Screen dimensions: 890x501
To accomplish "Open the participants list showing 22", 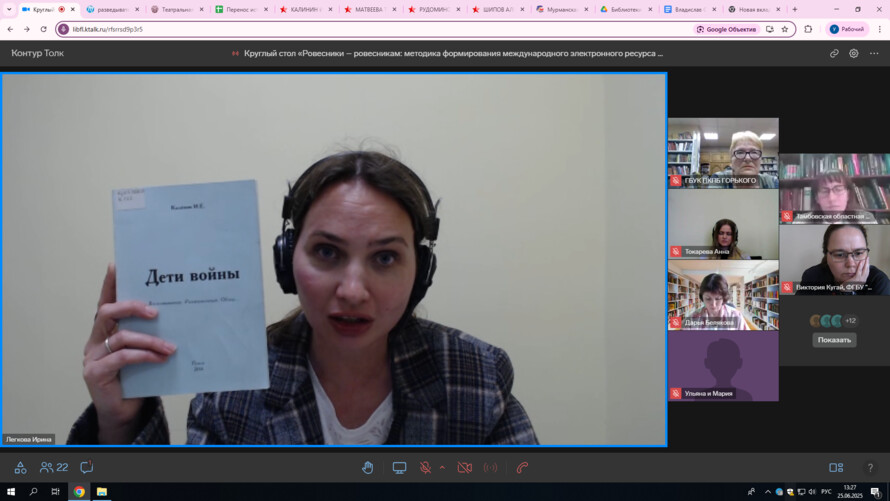I will (54, 467).
